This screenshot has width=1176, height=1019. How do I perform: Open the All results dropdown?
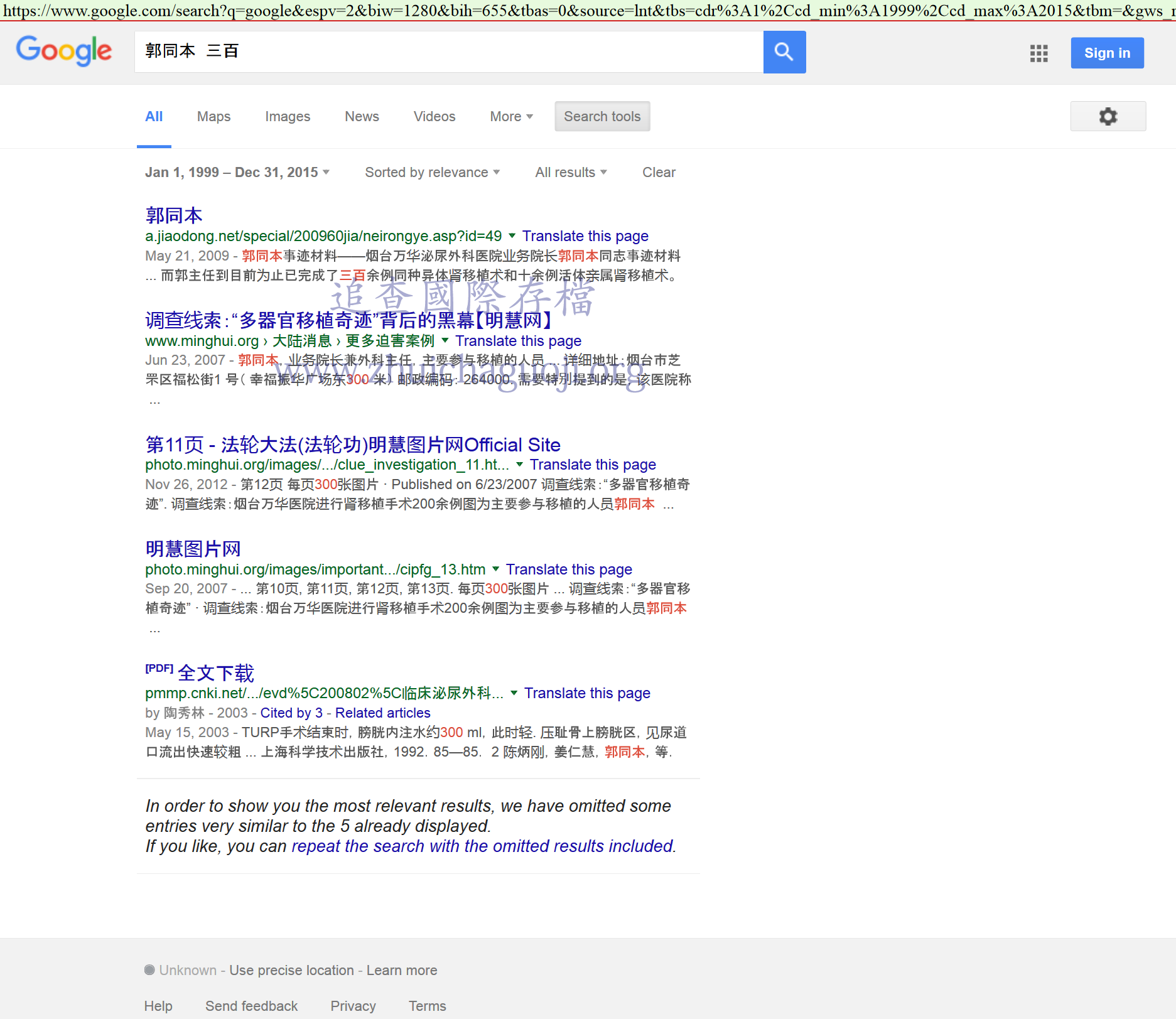coord(570,173)
